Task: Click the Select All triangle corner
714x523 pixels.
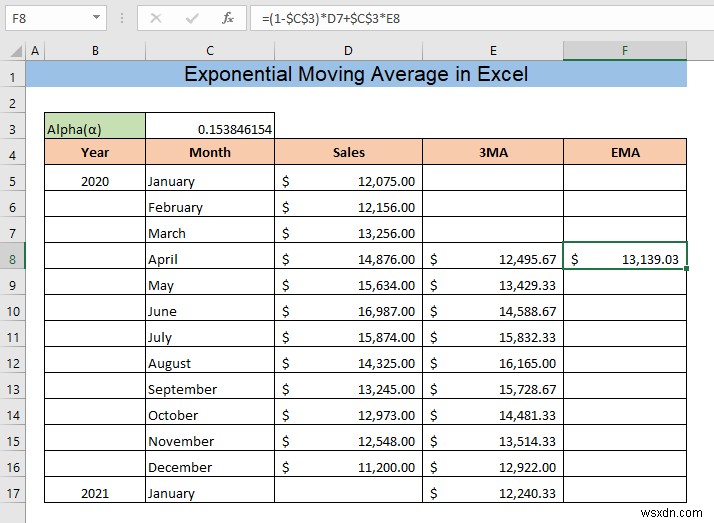Action: point(16,51)
